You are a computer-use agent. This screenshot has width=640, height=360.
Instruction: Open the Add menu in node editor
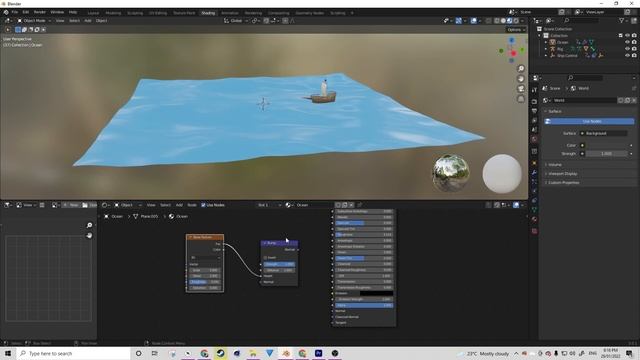(x=179, y=205)
